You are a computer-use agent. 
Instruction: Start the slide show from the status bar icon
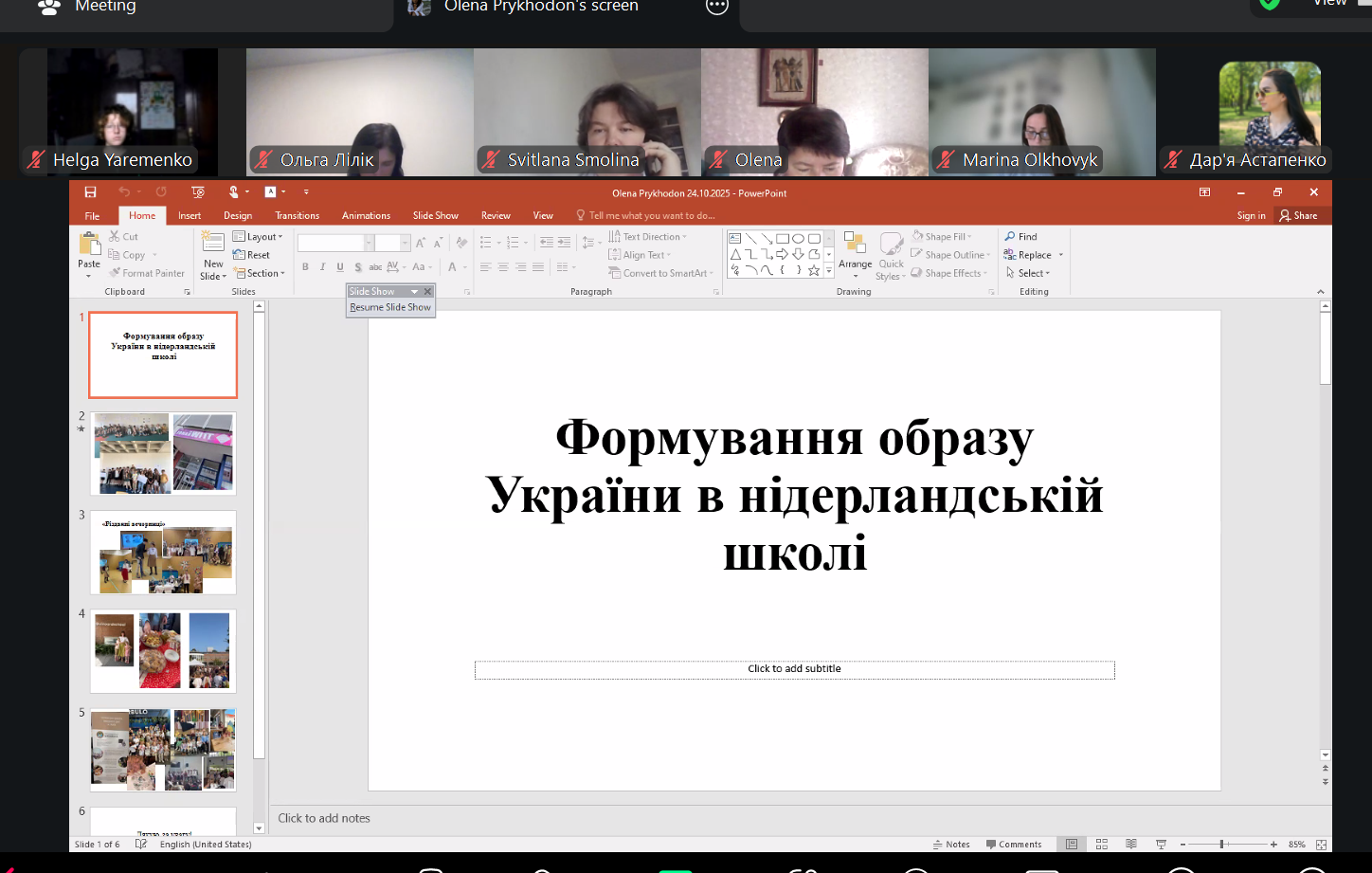point(1161,844)
